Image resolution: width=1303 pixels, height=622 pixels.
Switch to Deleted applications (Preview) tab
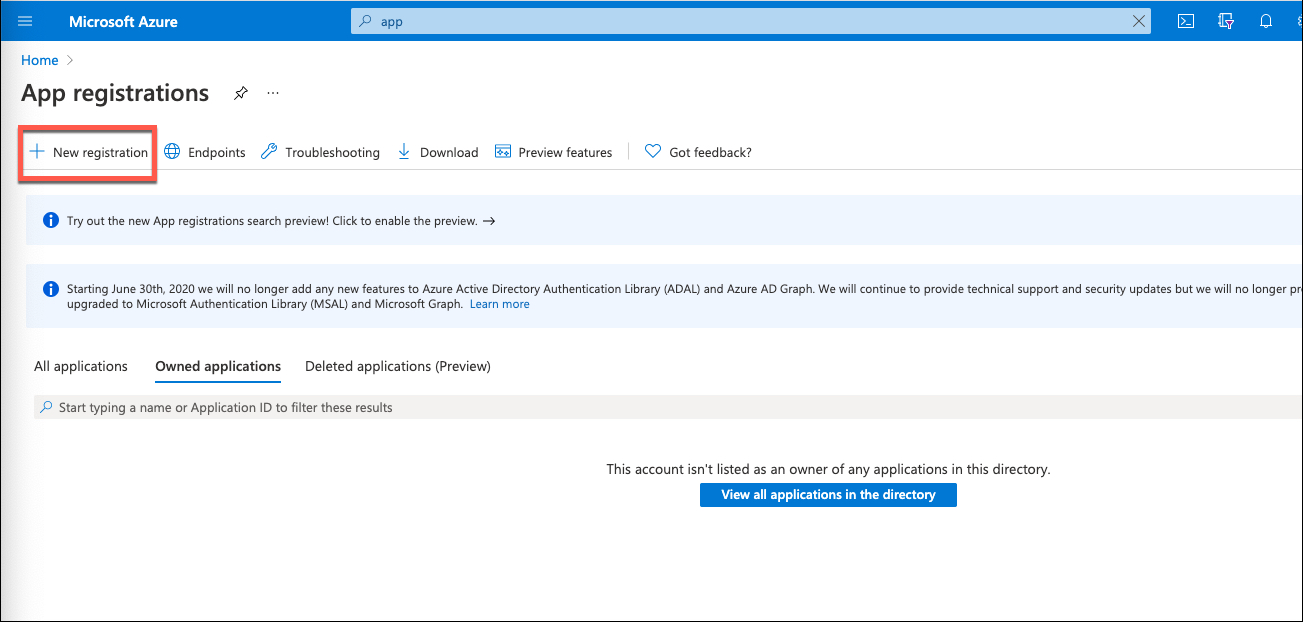pos(398,366)
